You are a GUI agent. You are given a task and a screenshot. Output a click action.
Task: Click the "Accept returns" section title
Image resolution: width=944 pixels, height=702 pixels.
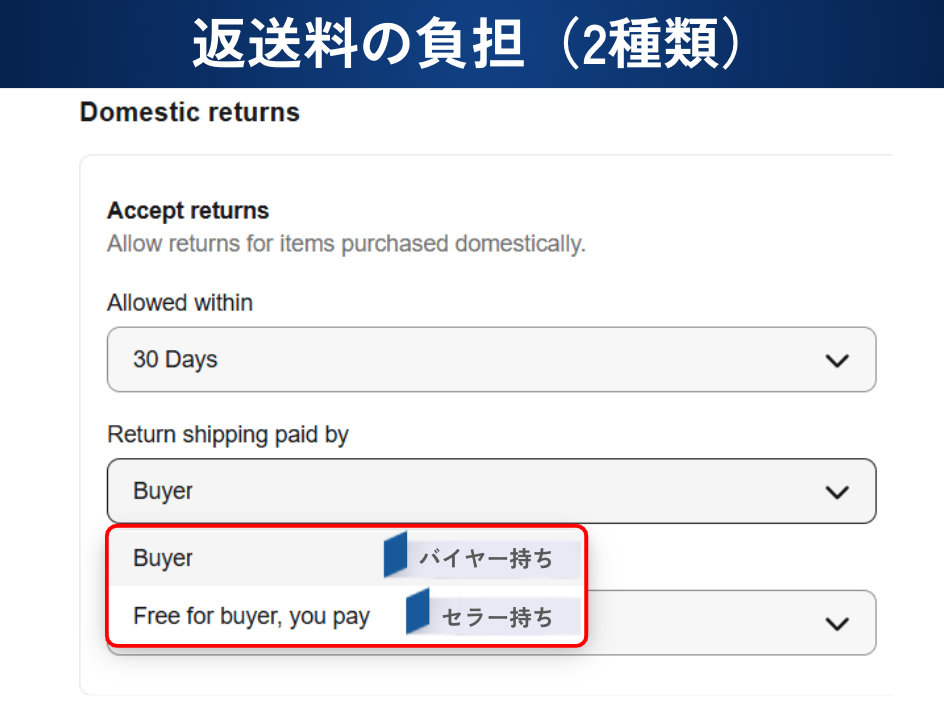188,211
